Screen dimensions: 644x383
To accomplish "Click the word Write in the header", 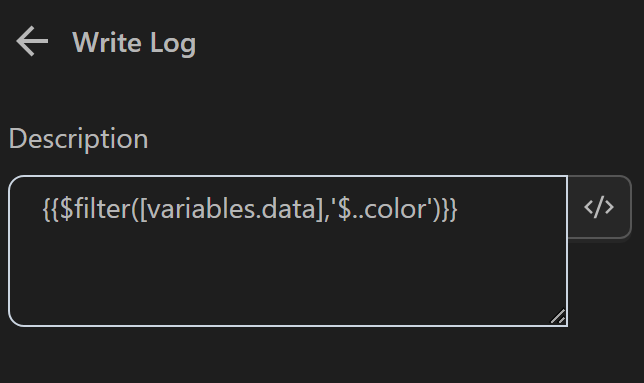I will tap(107, 42).
